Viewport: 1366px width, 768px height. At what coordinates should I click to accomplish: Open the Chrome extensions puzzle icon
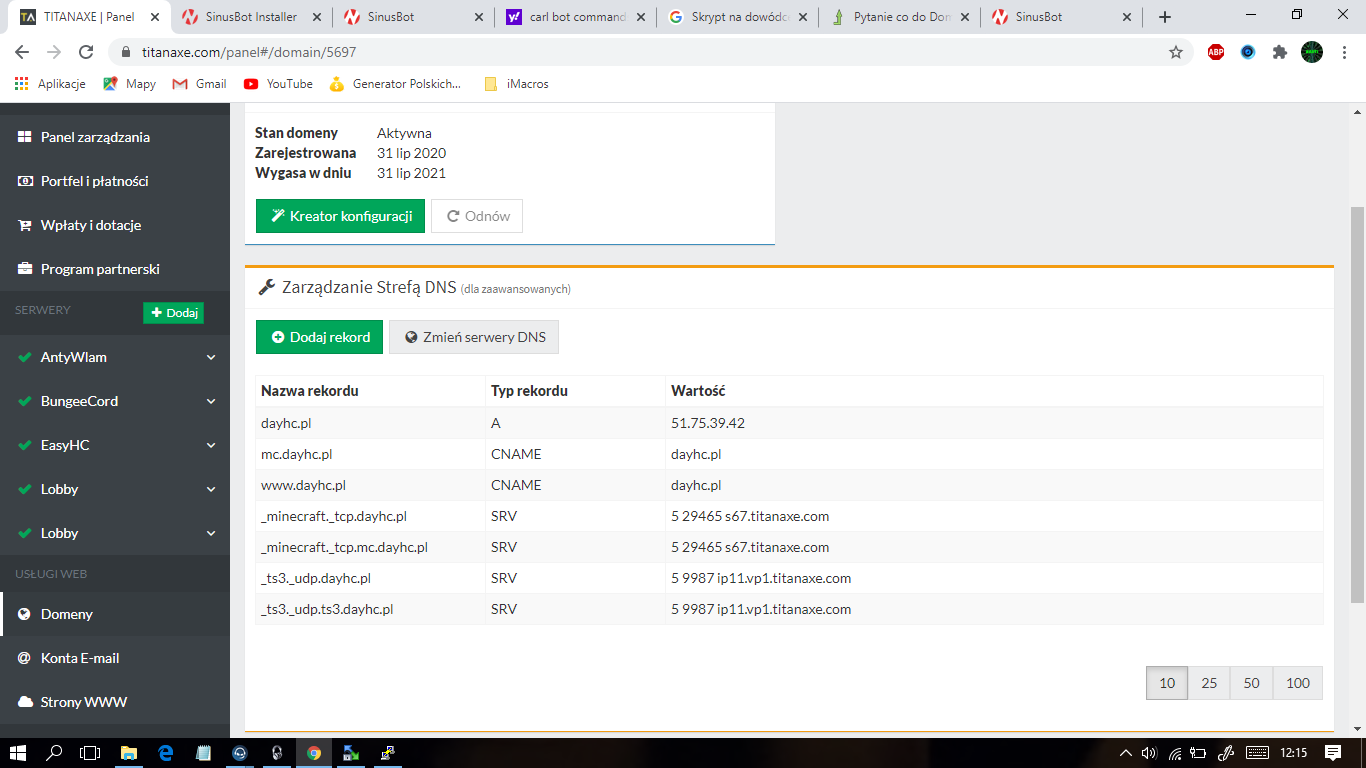(1279, 52)
